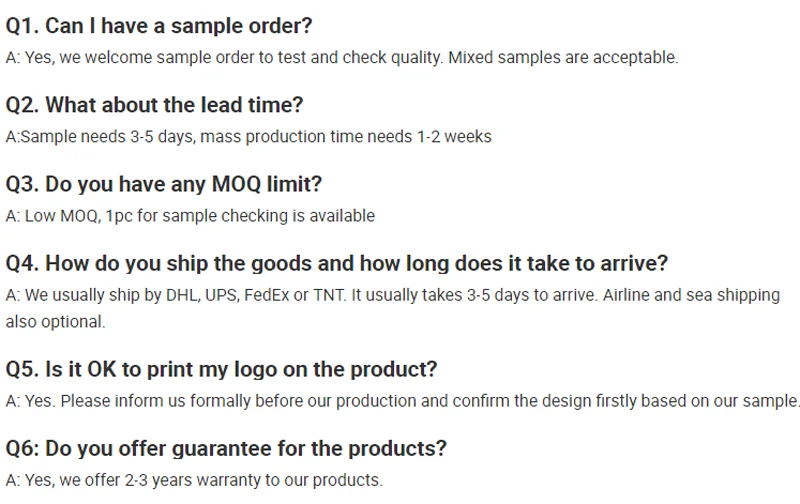This screenshot has width=800, height=504.
Task: Click the answer mentioning 1-2 weeks mass production
Action: [248, 137]
